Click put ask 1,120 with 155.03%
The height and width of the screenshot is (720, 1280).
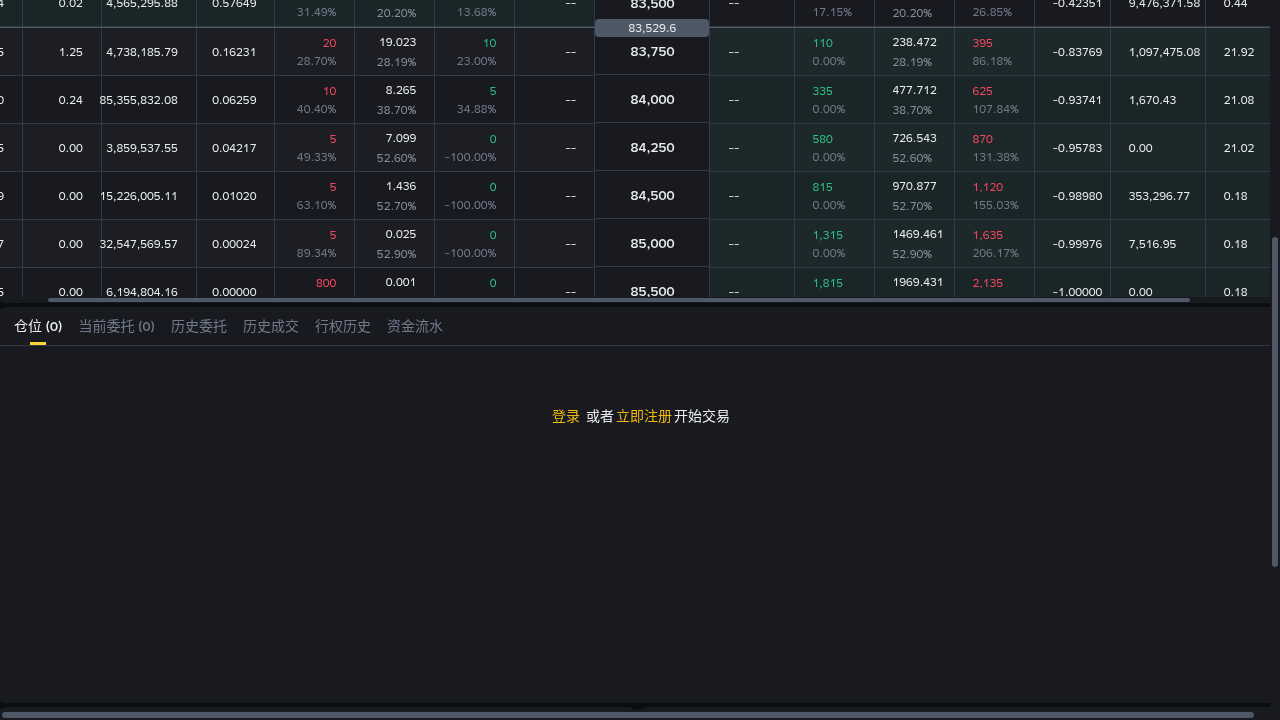(994, 196)
